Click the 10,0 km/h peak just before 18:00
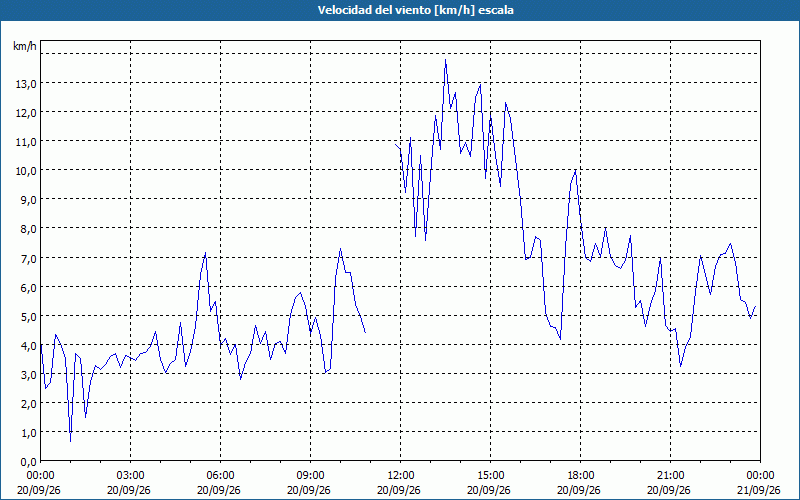The height and width of the screenshot is (500, 800). [576, 170]
